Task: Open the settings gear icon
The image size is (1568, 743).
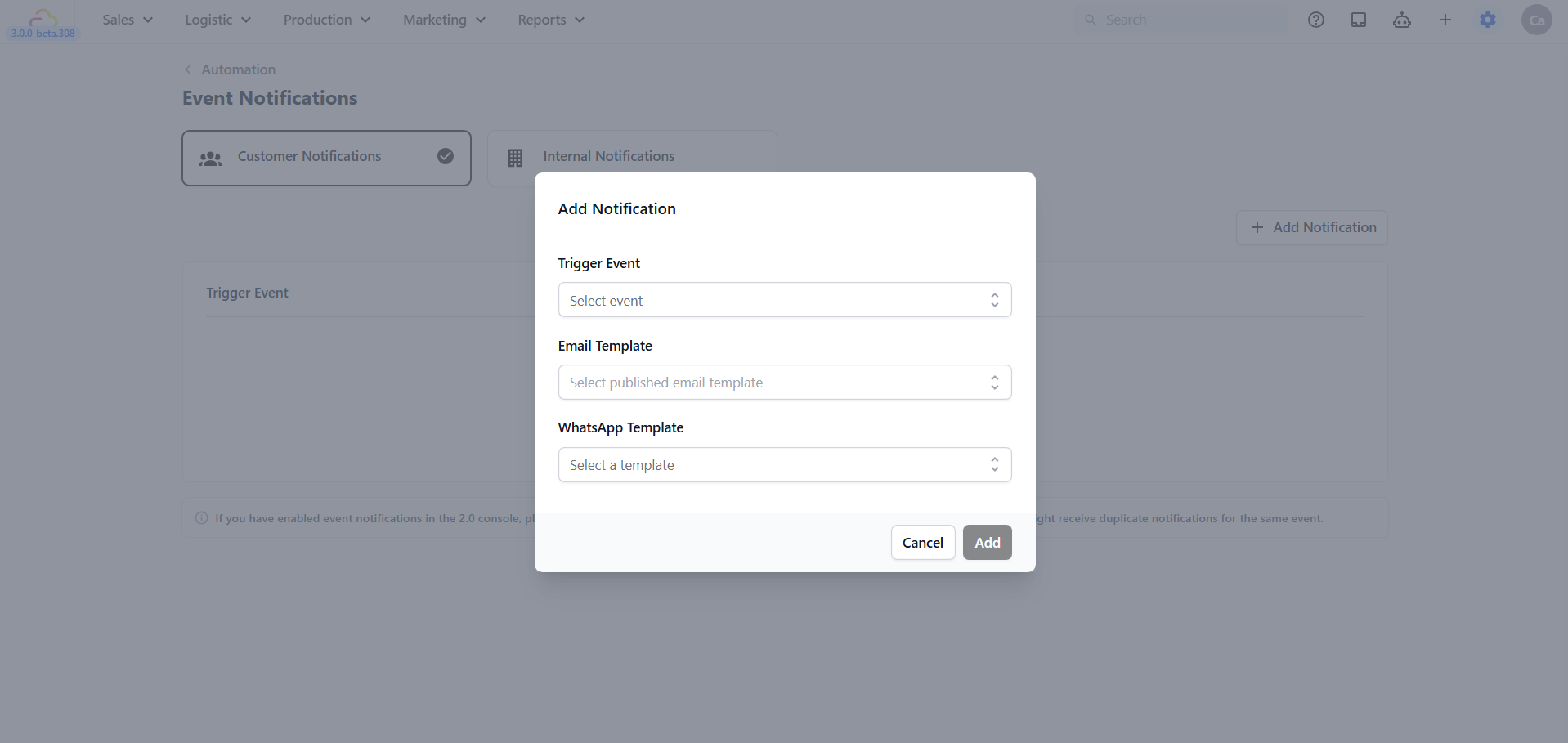Action: click(x=1488, y=20)
